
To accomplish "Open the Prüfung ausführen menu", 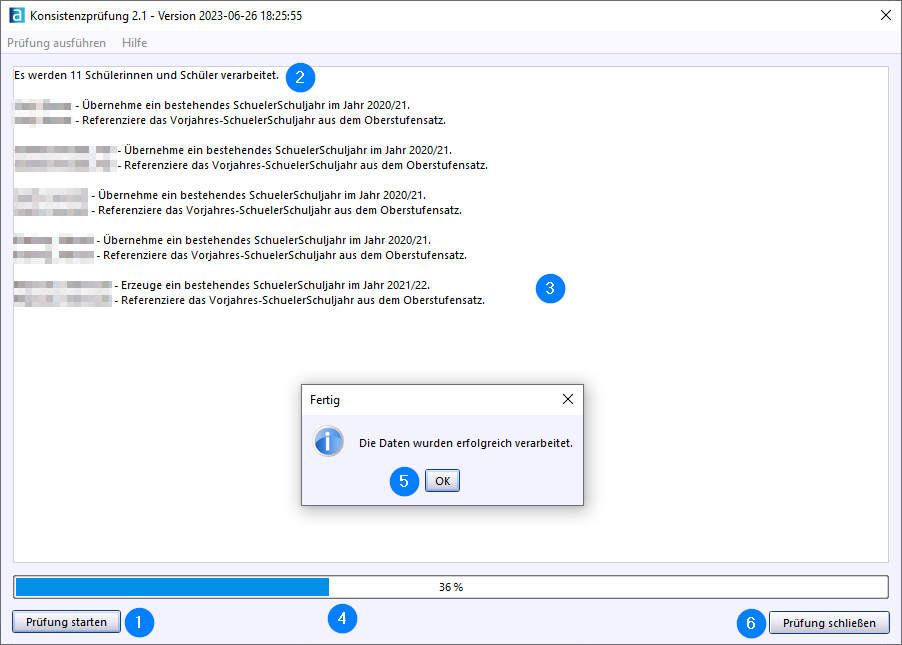I will coord(56,43).
